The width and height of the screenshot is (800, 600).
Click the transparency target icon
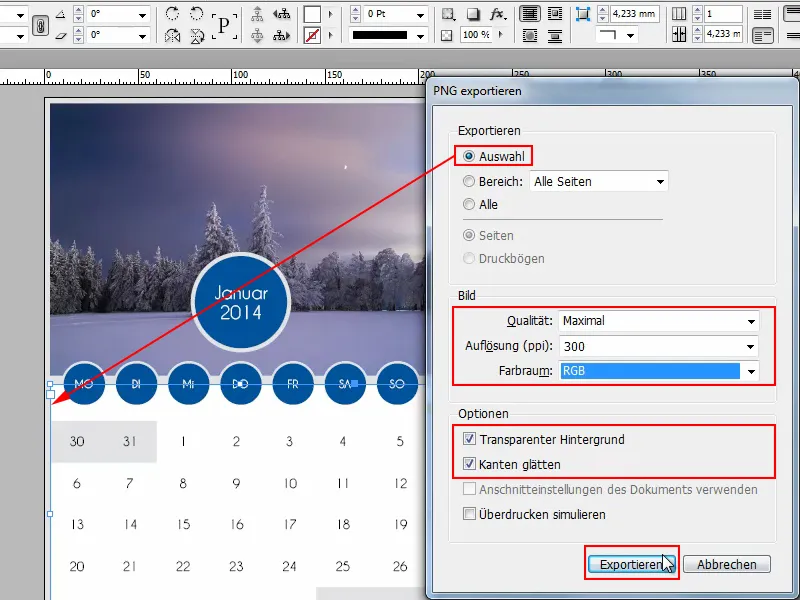tap(448, 14)
